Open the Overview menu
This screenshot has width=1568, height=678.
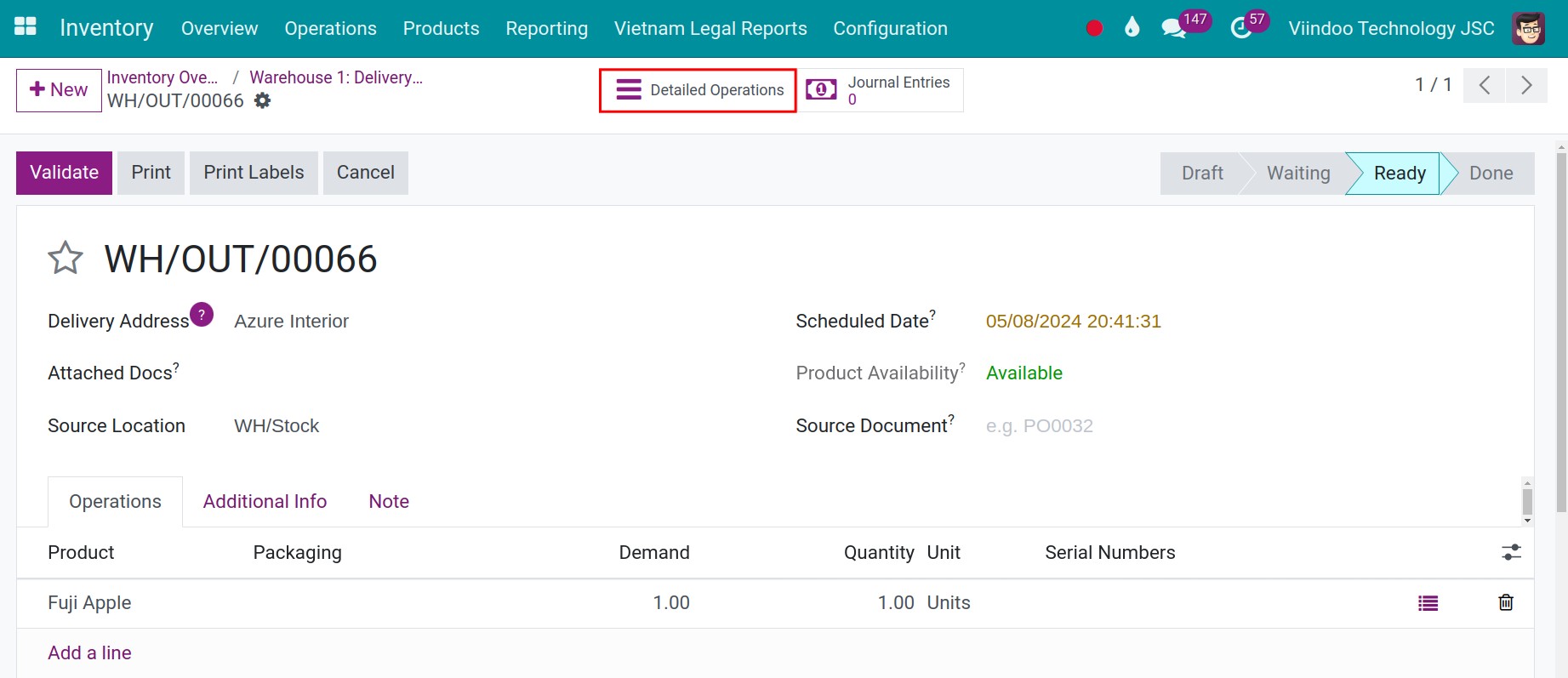[220, 28]
